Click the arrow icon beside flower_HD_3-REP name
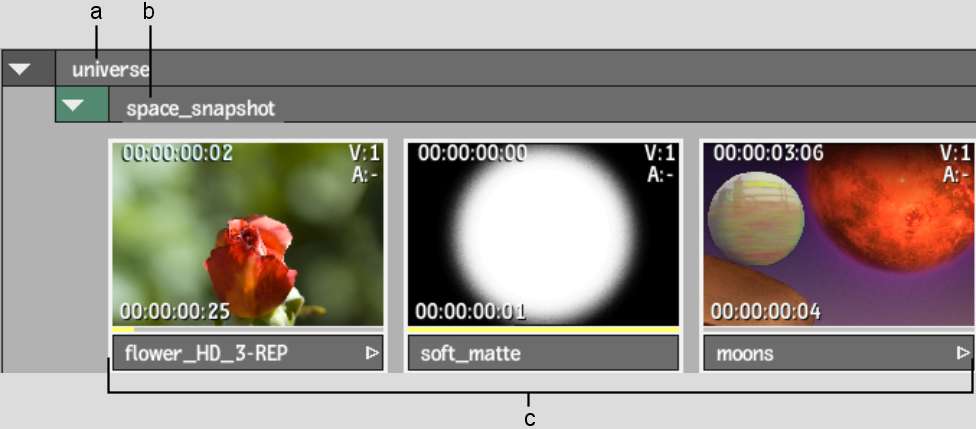The width and height of the screenshot is (976, 429). [x=372, y=353]
